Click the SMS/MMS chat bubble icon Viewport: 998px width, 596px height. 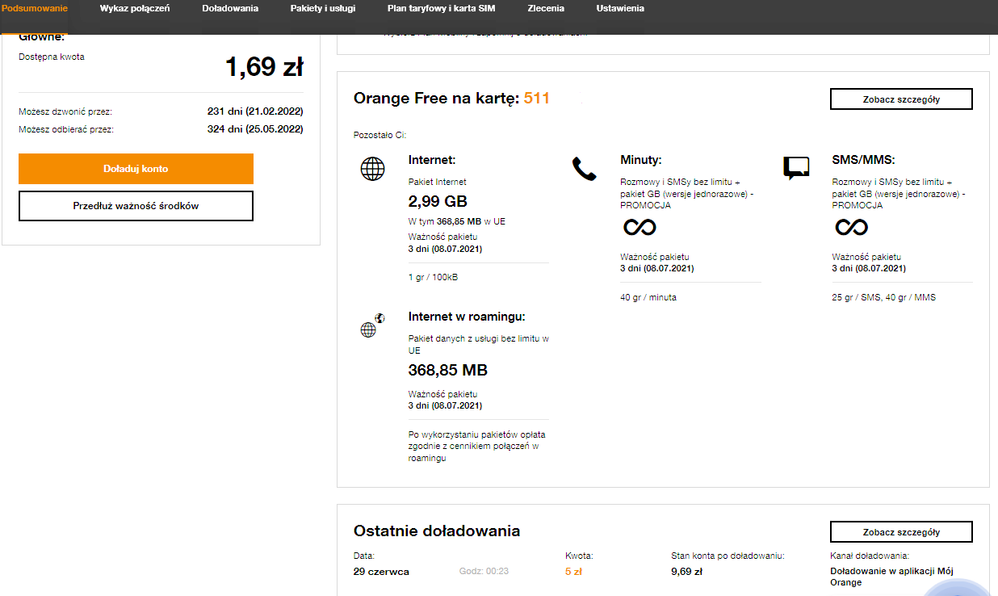point(796,168)
